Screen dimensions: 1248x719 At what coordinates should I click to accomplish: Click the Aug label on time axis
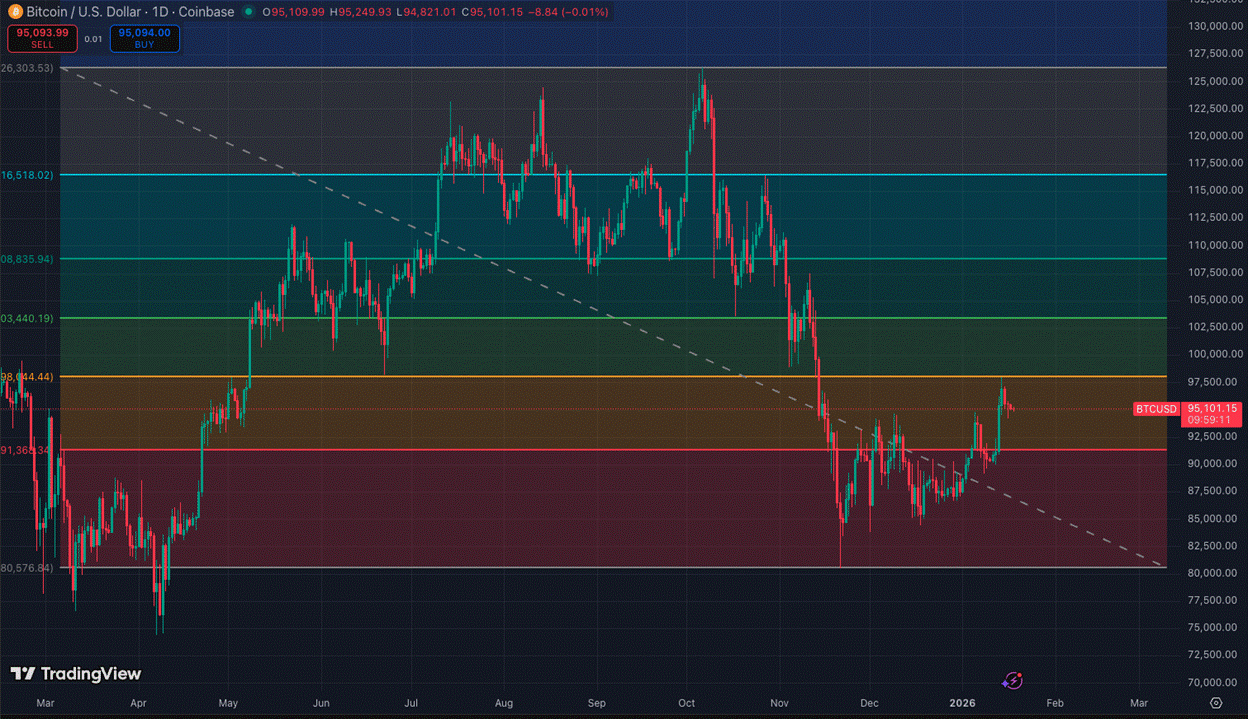pyautogui.click(x=505, y=703)
